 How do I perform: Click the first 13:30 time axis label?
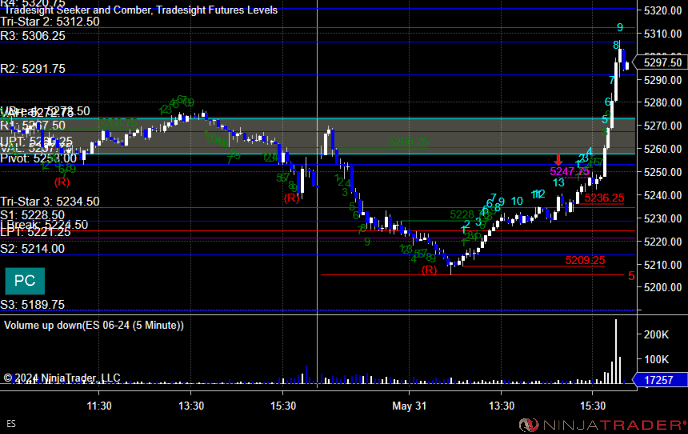tap(191, 406)
